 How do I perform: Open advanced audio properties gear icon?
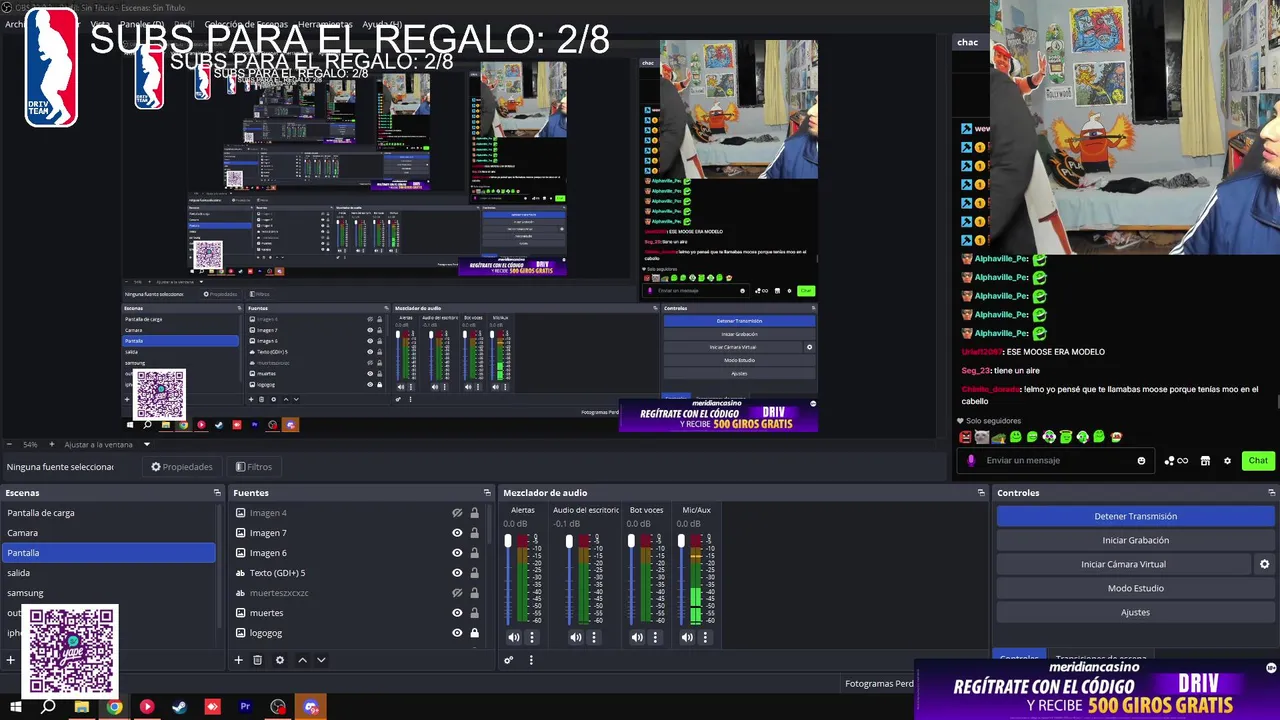tap(508, 660)
